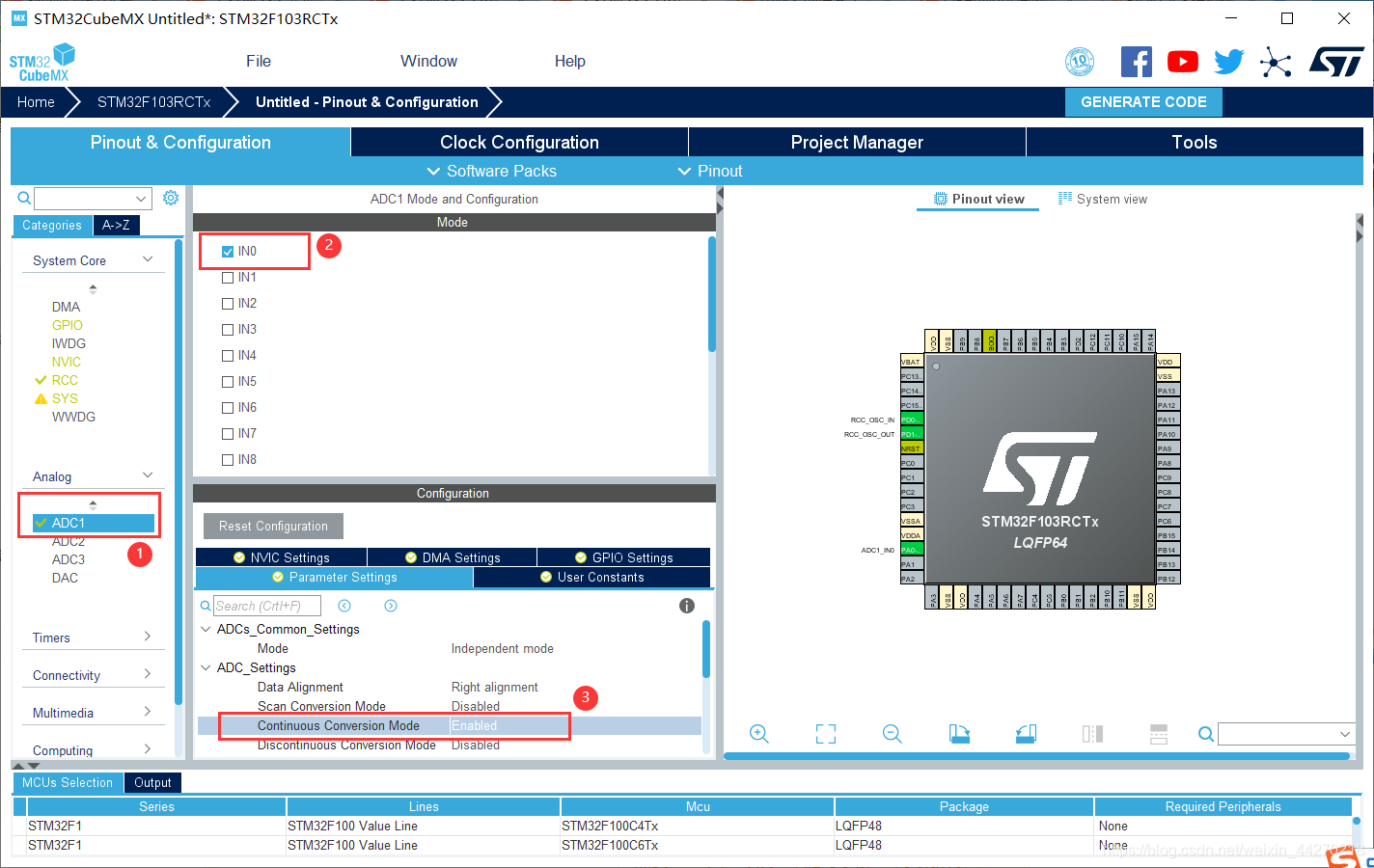Screen dimensions: 1374x868
Task: Click the parameter search magnifier icon
Action: tap(206, 606)
